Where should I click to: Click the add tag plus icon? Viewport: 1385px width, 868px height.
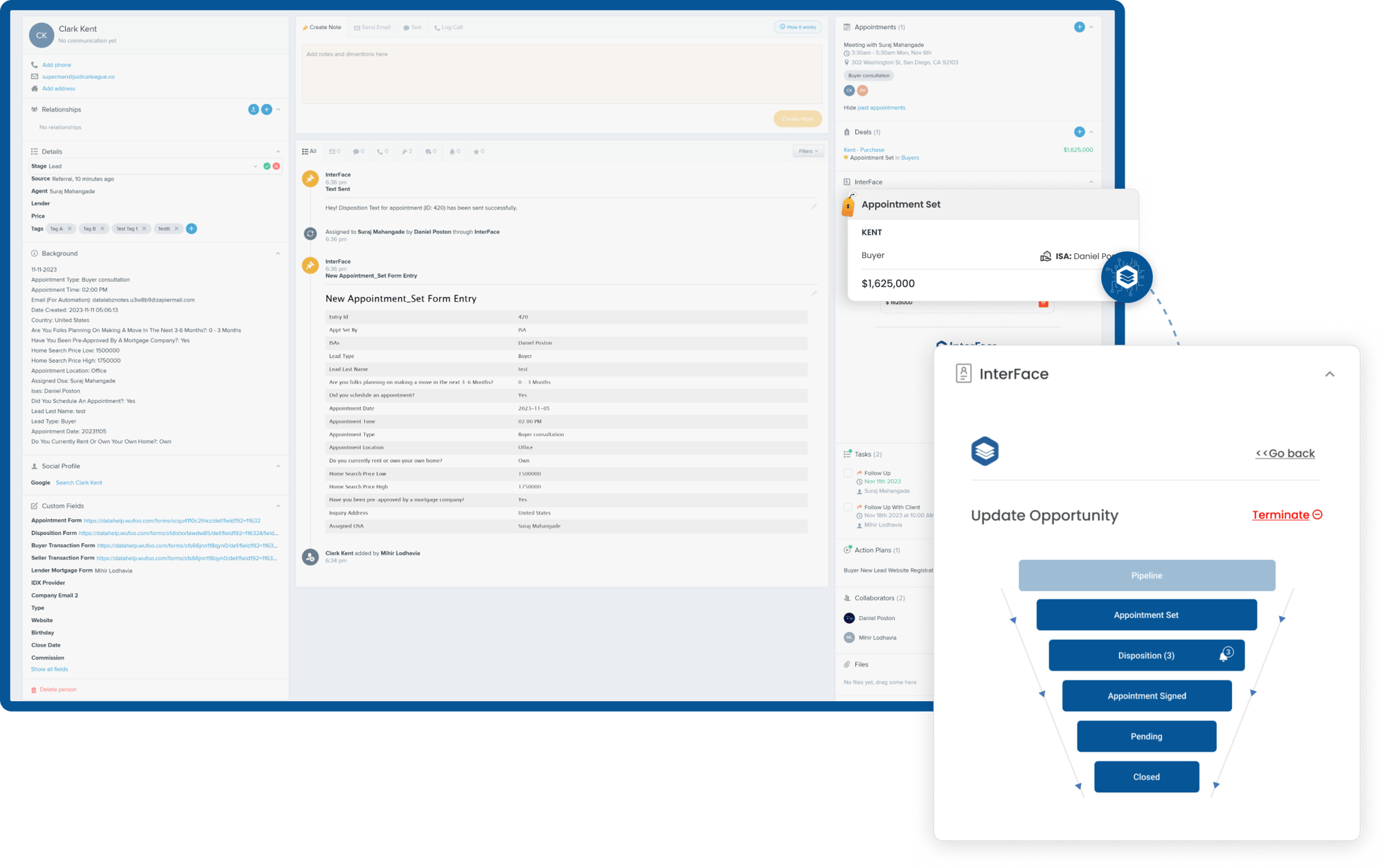click(x=192, y=228)
